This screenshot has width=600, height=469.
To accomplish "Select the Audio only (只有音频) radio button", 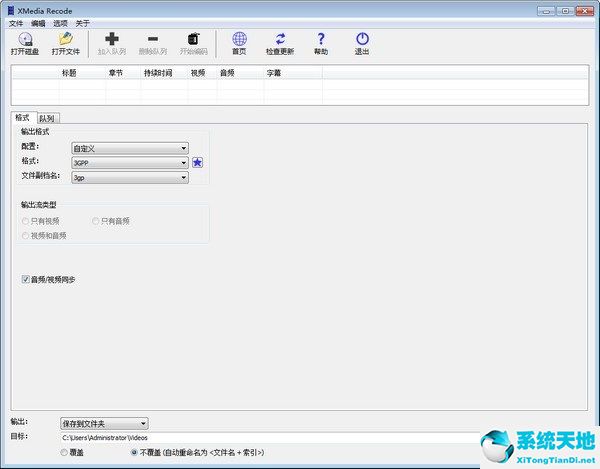I will (95, 221).
